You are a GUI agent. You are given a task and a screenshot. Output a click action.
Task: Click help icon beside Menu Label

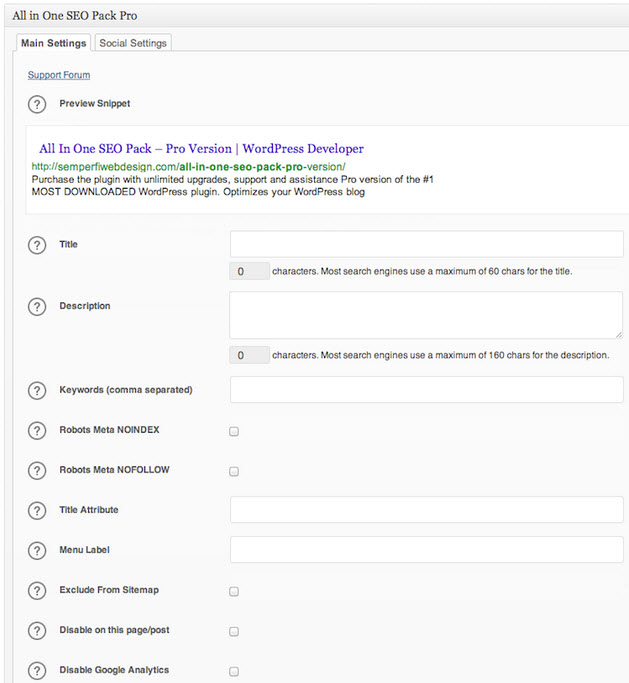click(x=37, y=550)
